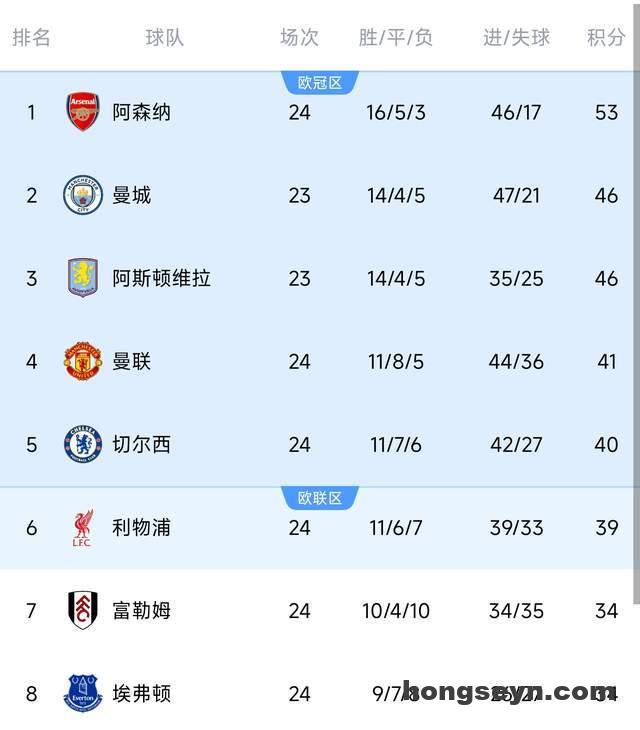Select the 积分 column header
This screenshot has width=640, height=730.
(x=606, y=38)
